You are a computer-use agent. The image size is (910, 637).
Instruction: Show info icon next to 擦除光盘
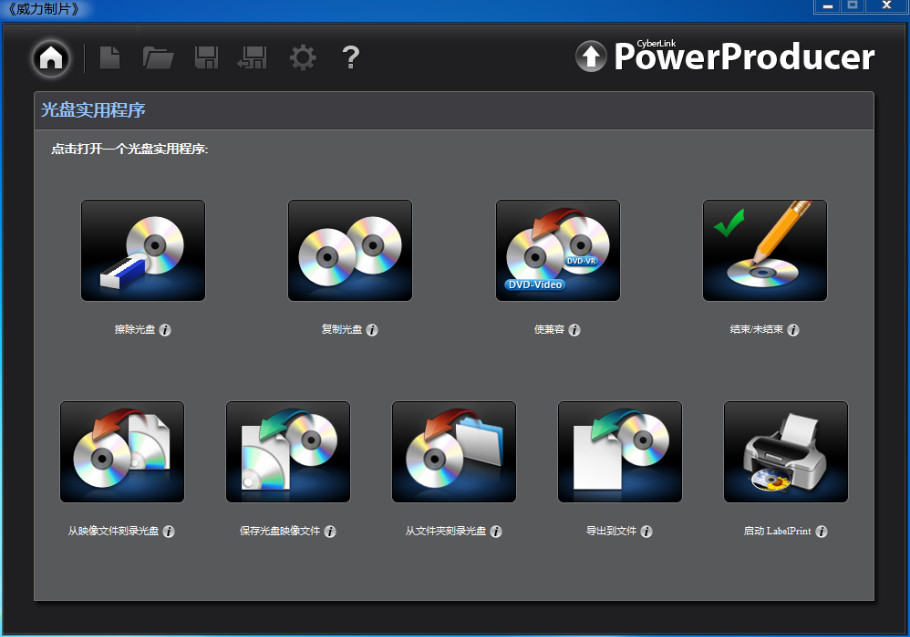pos(165,330)
